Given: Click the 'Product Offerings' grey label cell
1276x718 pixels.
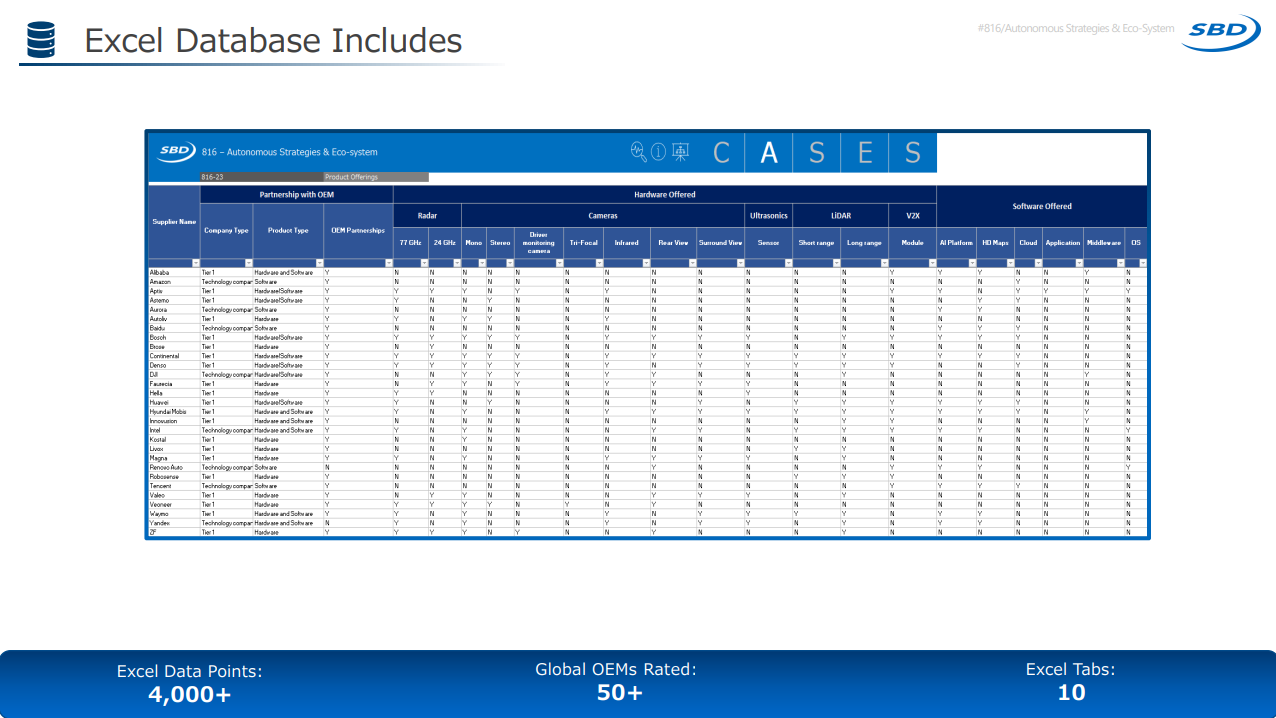Looking at the screenshot, I should 376,177.
